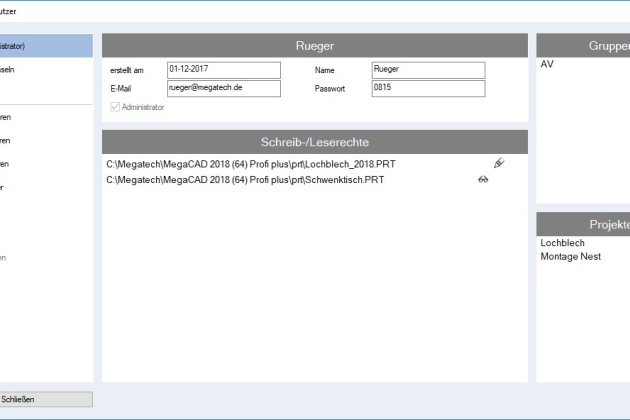Click the E-Mail field containing rueger@megatech.de
Viewport: 630px width, 420px height.
pos(224,89)
